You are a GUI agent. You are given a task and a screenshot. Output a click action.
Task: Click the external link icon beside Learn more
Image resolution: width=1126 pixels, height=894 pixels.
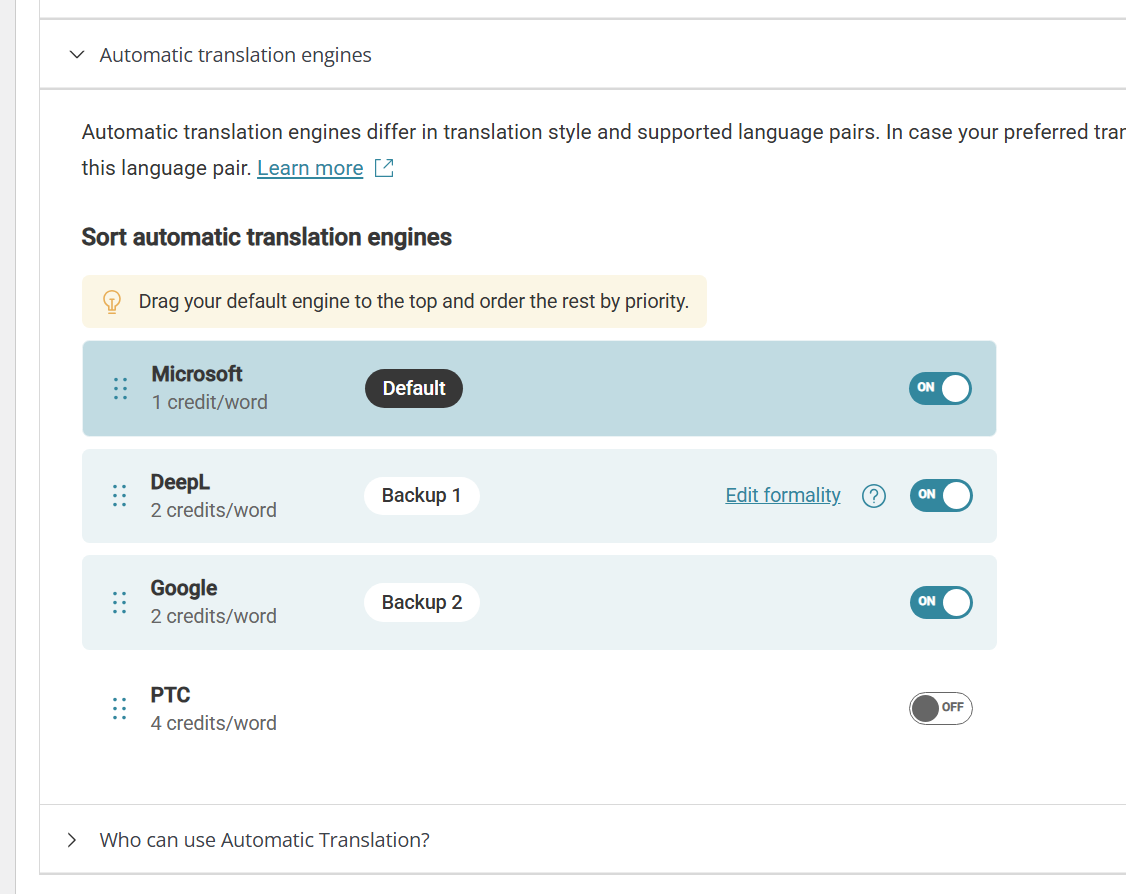pos(384,168)
